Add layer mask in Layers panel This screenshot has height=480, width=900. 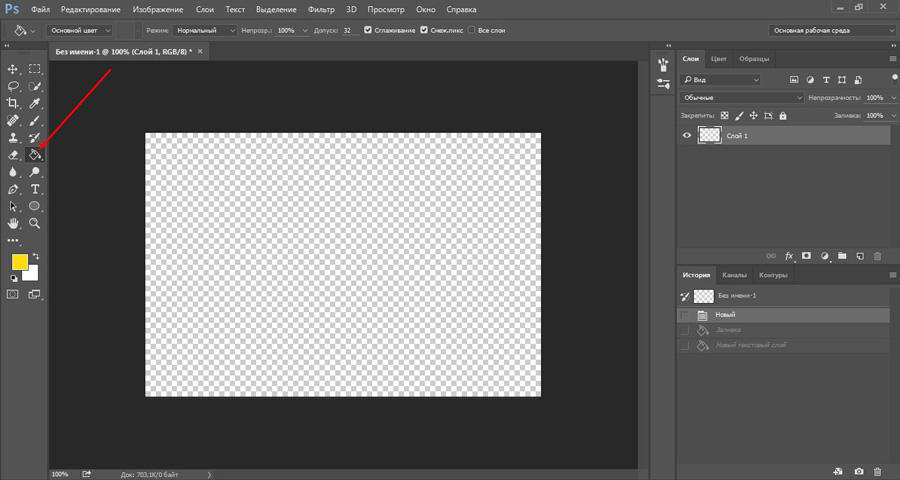click(x=806, y=256)
